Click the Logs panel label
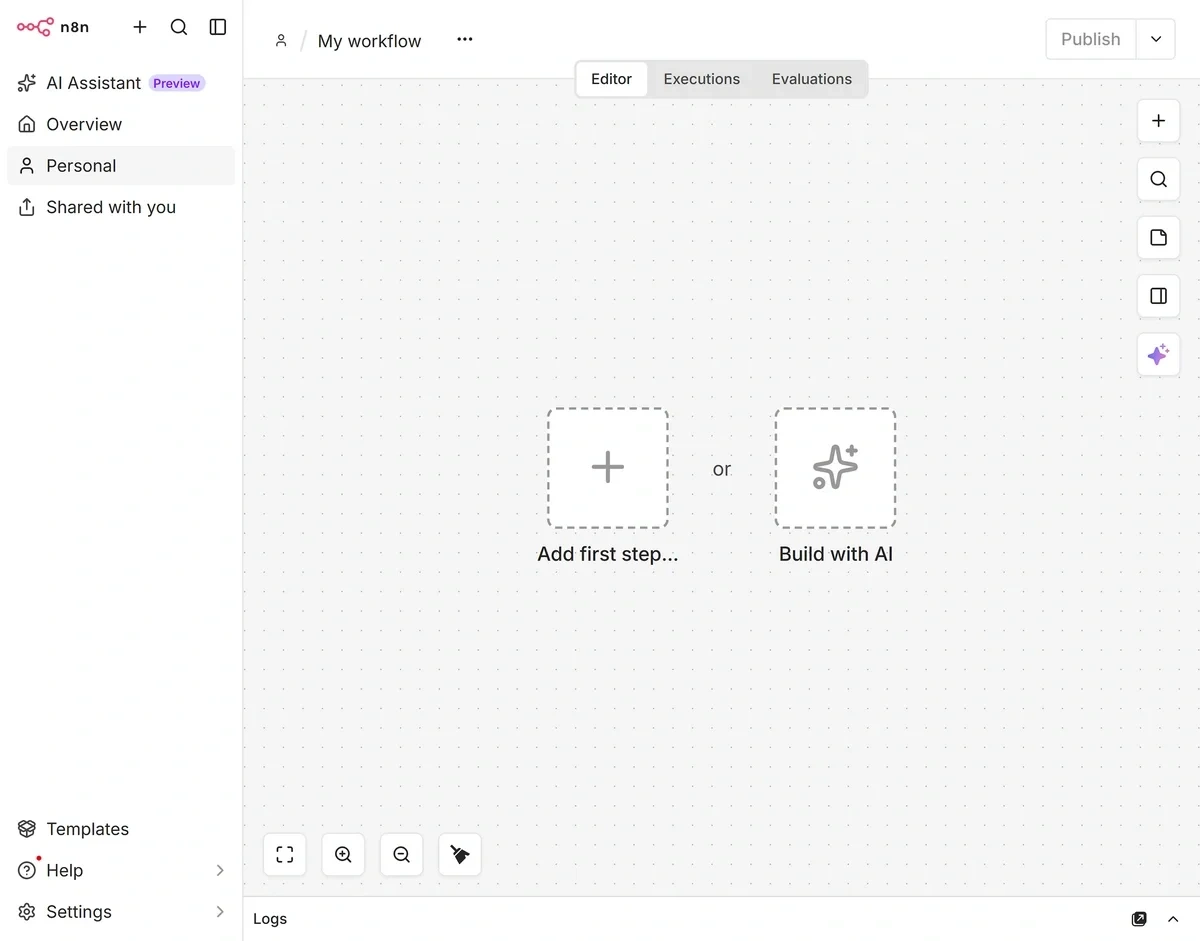This screenshot has width=1200, height=941. pos(270,919)
